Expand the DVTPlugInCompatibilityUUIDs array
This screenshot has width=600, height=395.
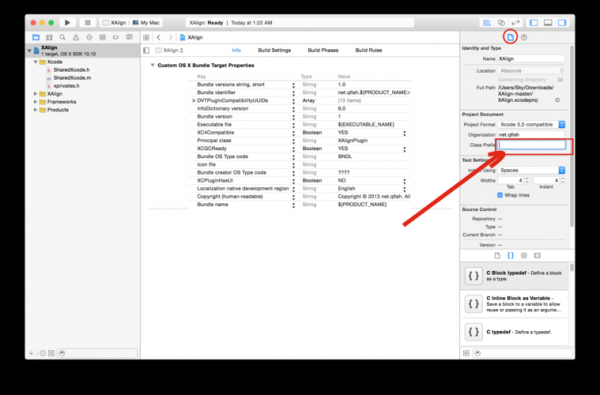click(x=194, y=100)
